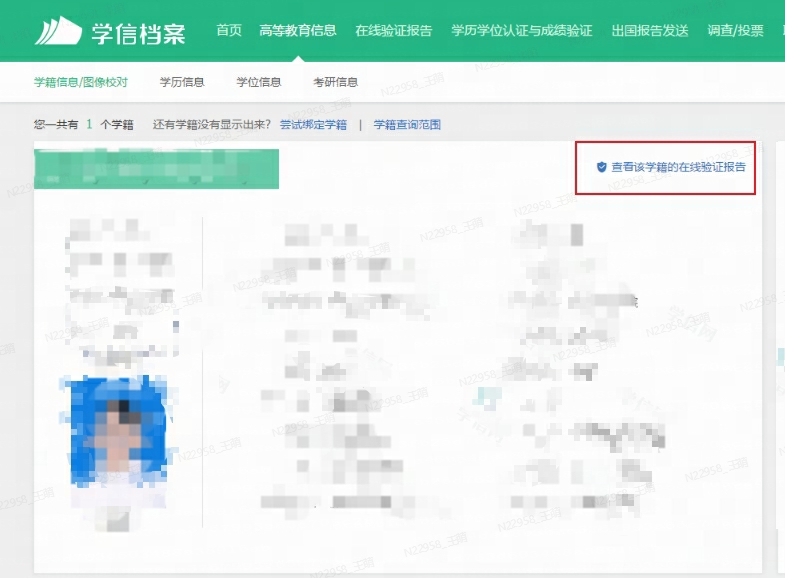This screenshot has height=578, width=785.
Task: Click the 学信档案 logo icon
Action: pyautogui.click(x=59, y=31)
